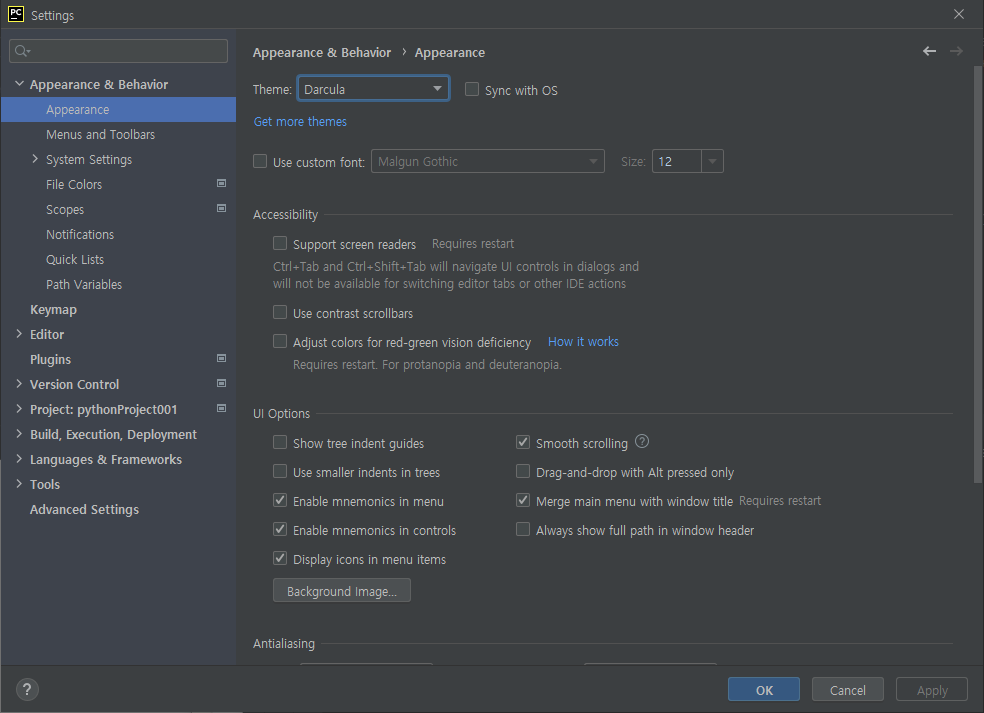
Task: Select Appearance in the settings tree
Action: pos(119,109)
